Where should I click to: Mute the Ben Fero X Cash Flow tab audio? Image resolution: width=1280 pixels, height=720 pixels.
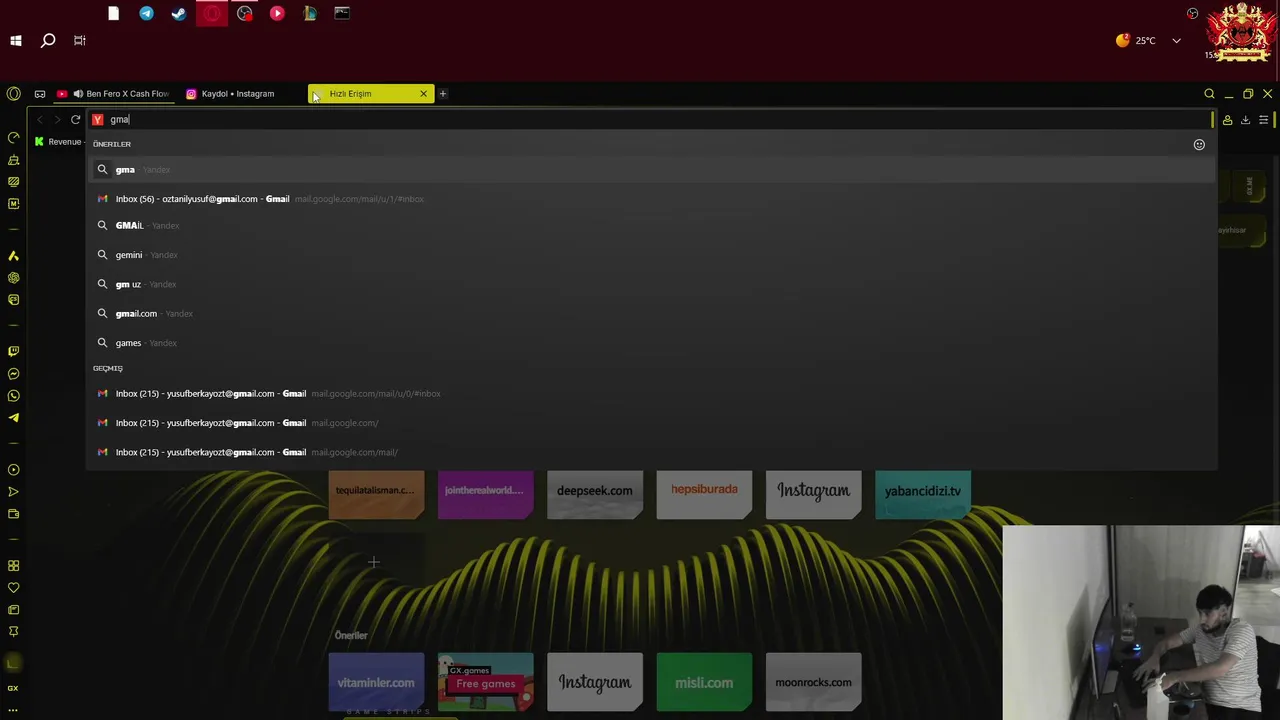77,94
